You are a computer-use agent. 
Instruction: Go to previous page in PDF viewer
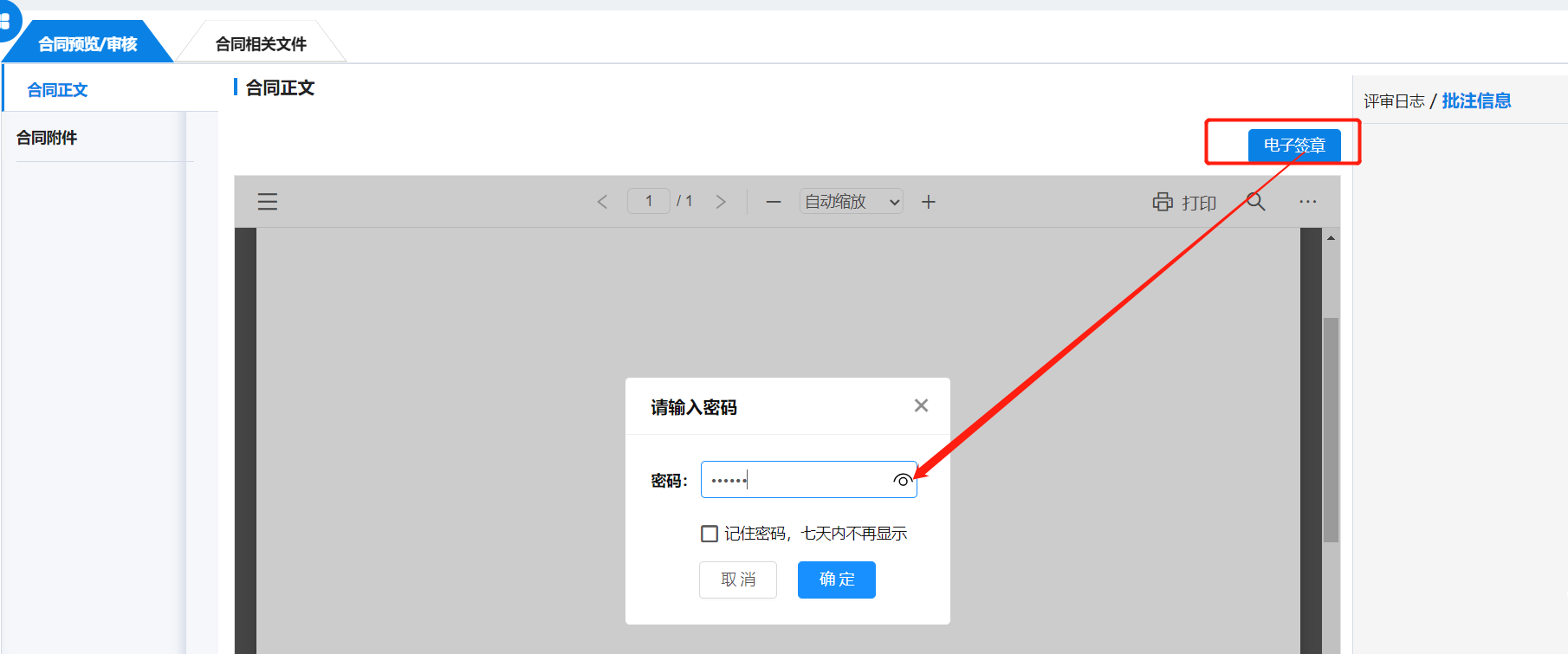coord(602,202)
